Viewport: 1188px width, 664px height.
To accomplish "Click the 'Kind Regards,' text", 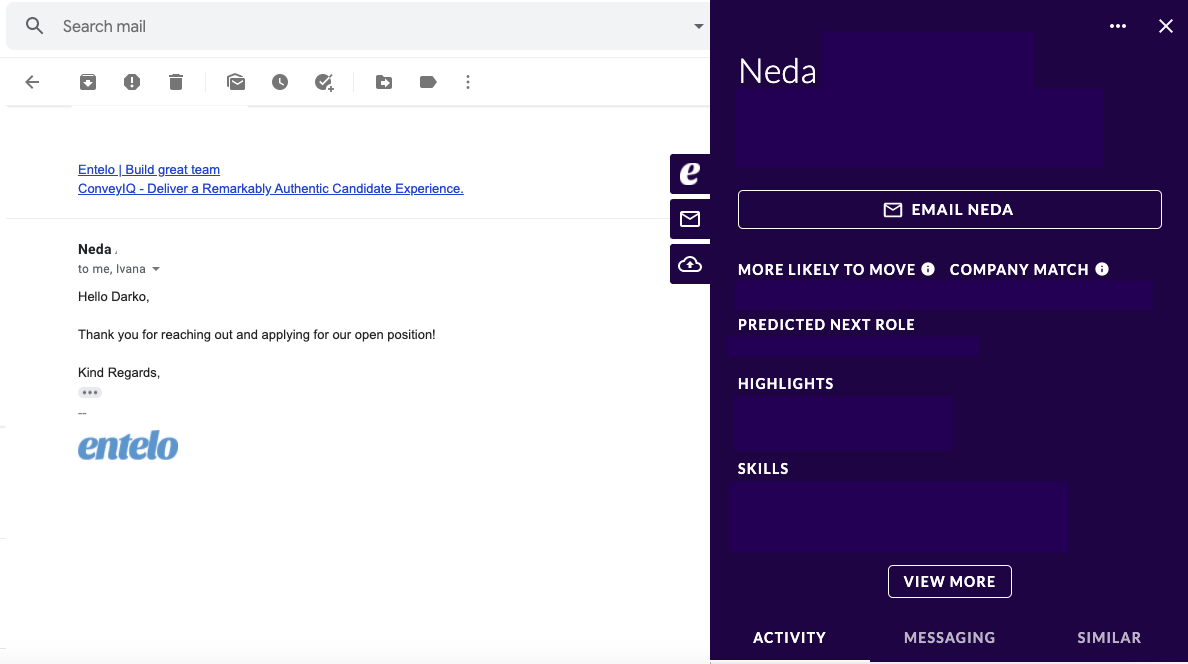I will click(x=119, y=372).
